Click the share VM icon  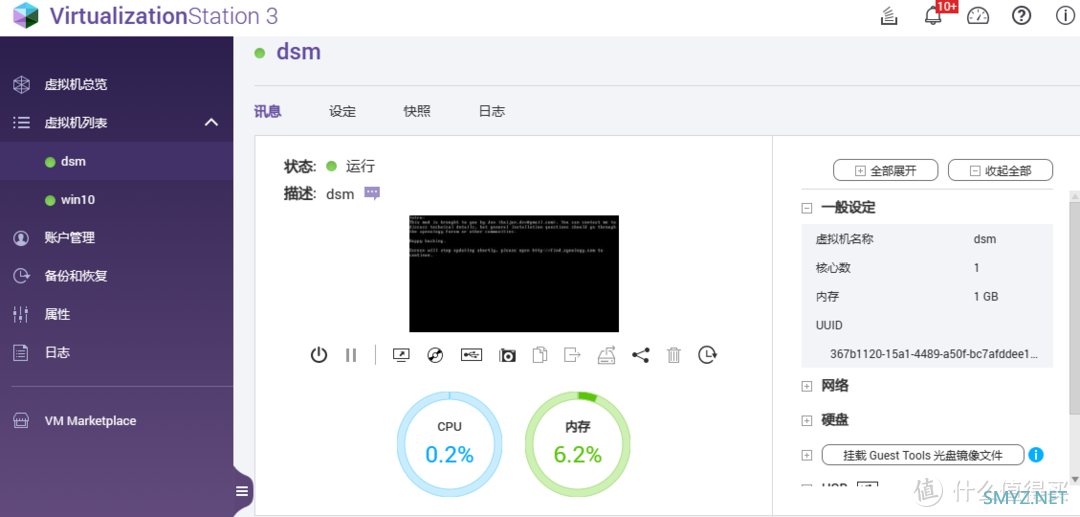coord(641,355)
